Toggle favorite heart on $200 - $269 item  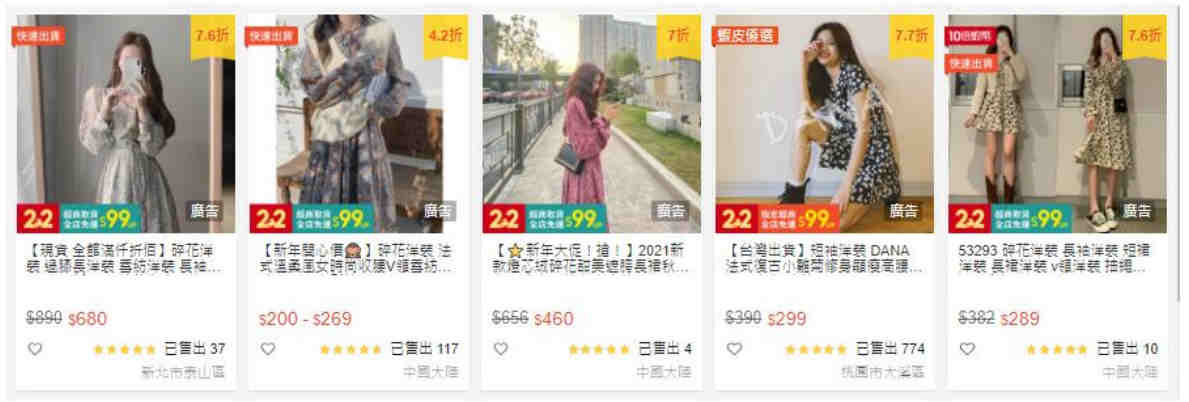point(267,349)
